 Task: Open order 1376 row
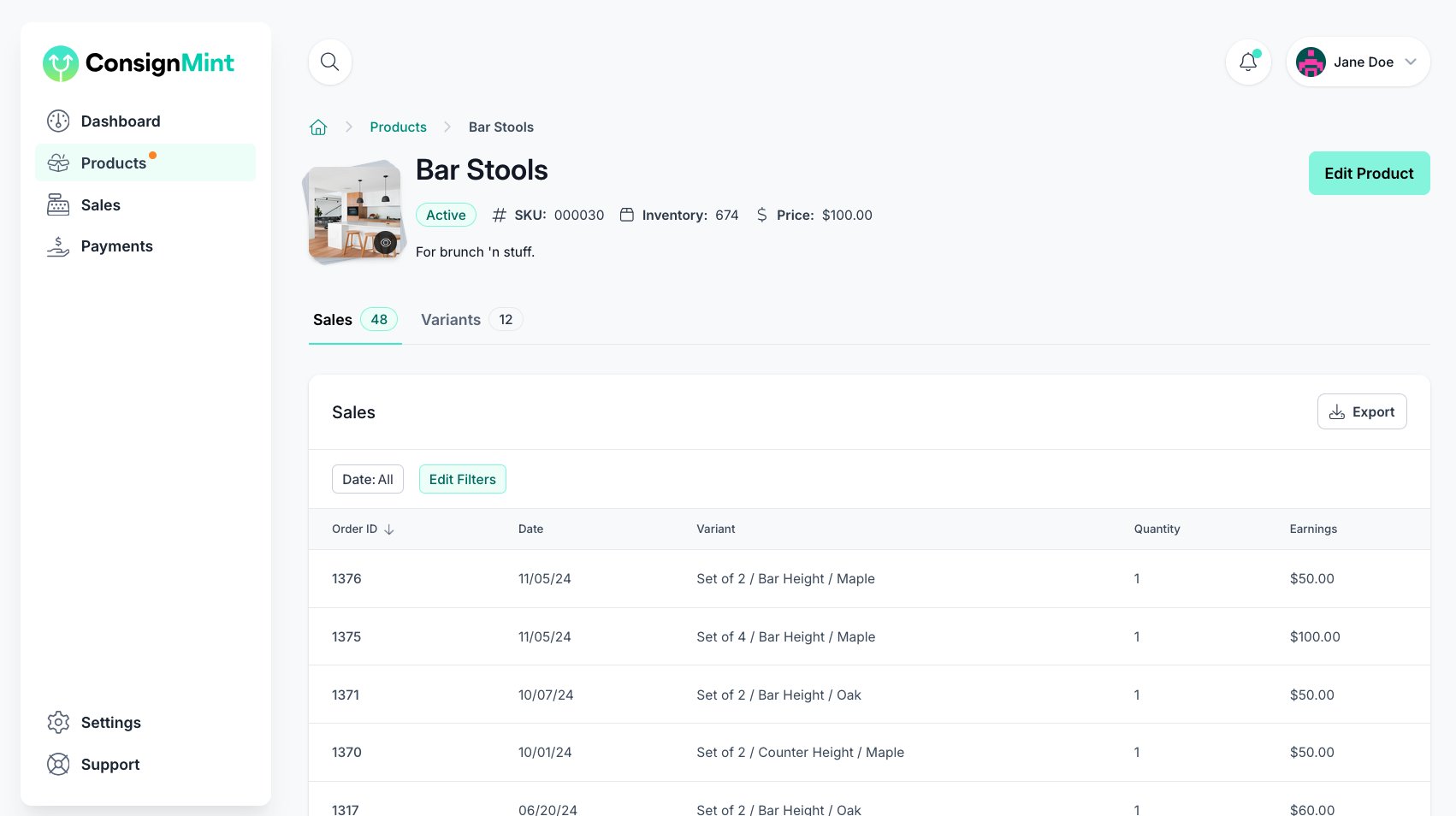869,579
